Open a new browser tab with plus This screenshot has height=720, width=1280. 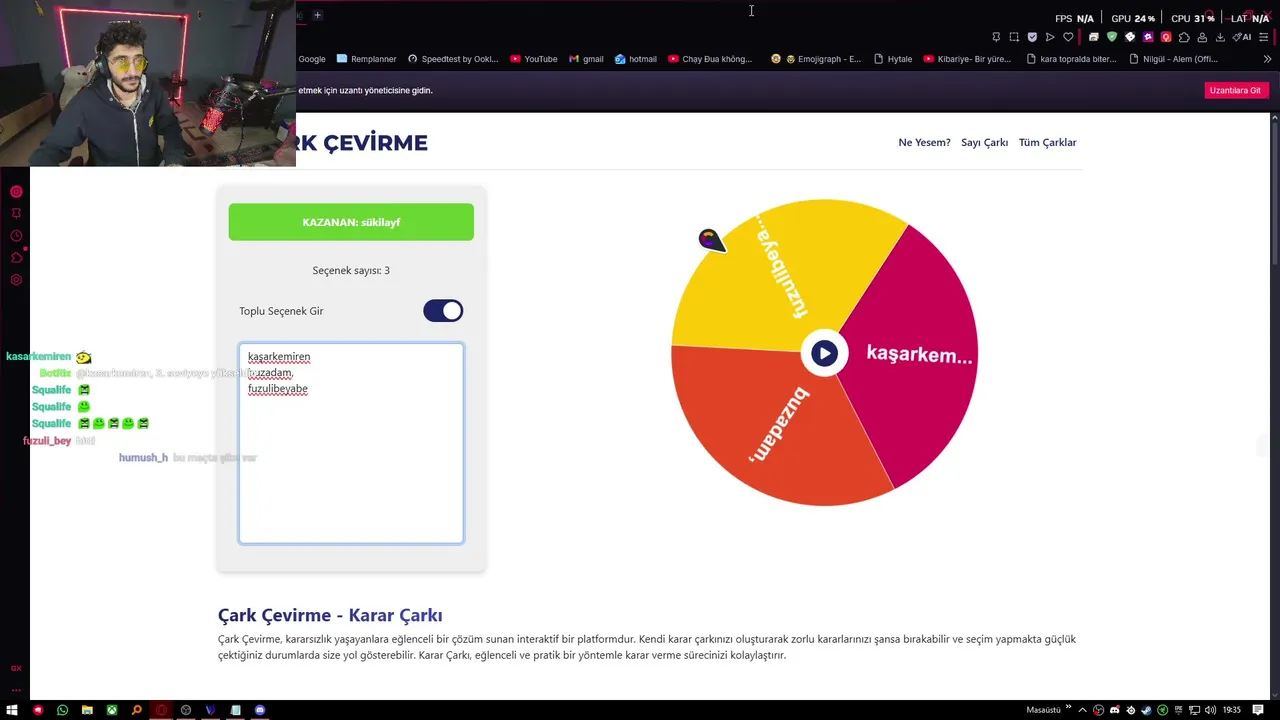[317, 15]
